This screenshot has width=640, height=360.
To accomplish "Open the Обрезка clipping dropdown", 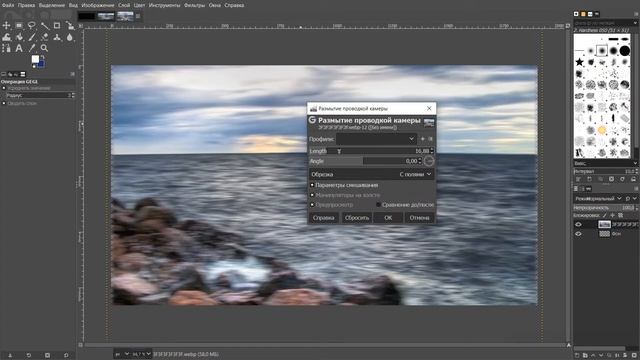I will 371,174.
